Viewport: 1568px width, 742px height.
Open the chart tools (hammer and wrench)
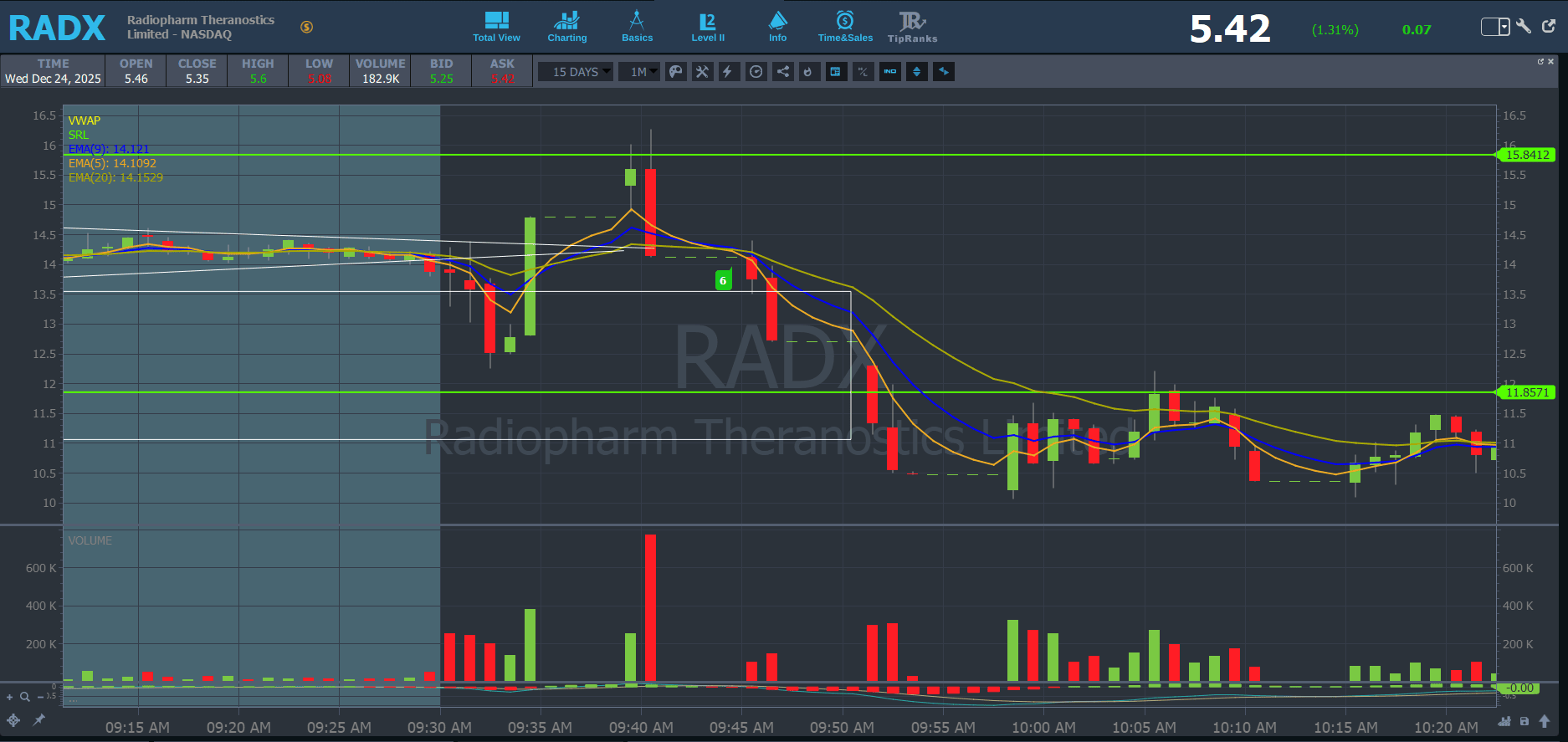click(x=702, y=72)
